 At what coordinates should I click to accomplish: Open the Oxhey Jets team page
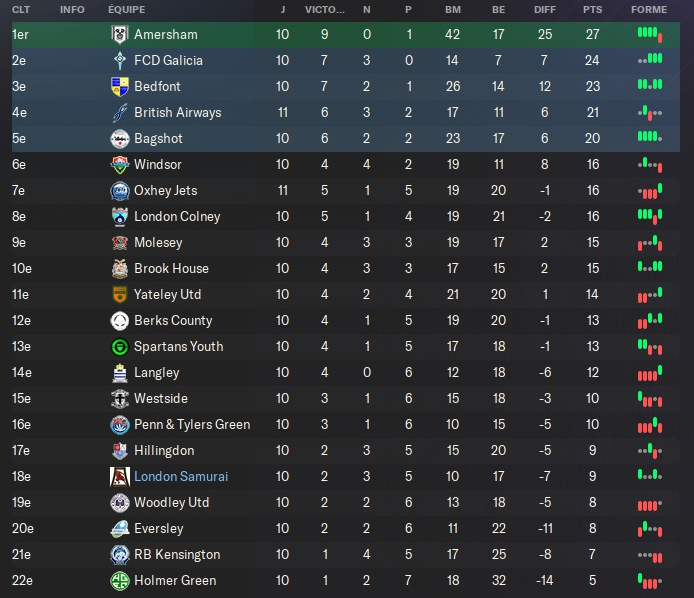(x=166, y=190)
